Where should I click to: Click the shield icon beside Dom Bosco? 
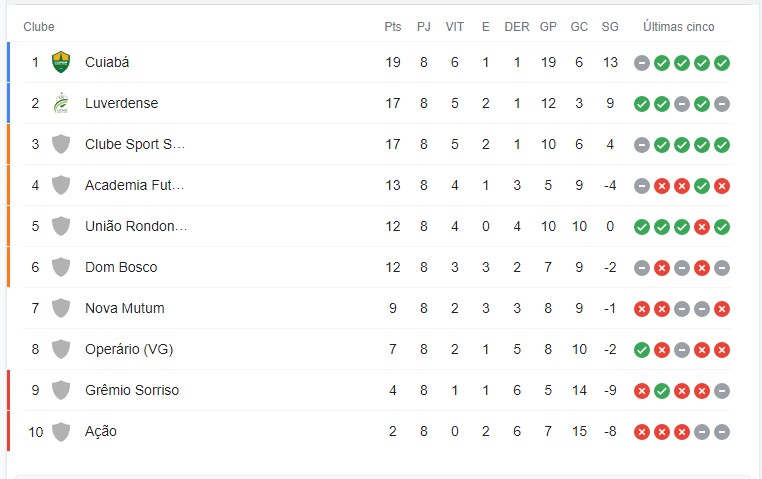(61, 267)
